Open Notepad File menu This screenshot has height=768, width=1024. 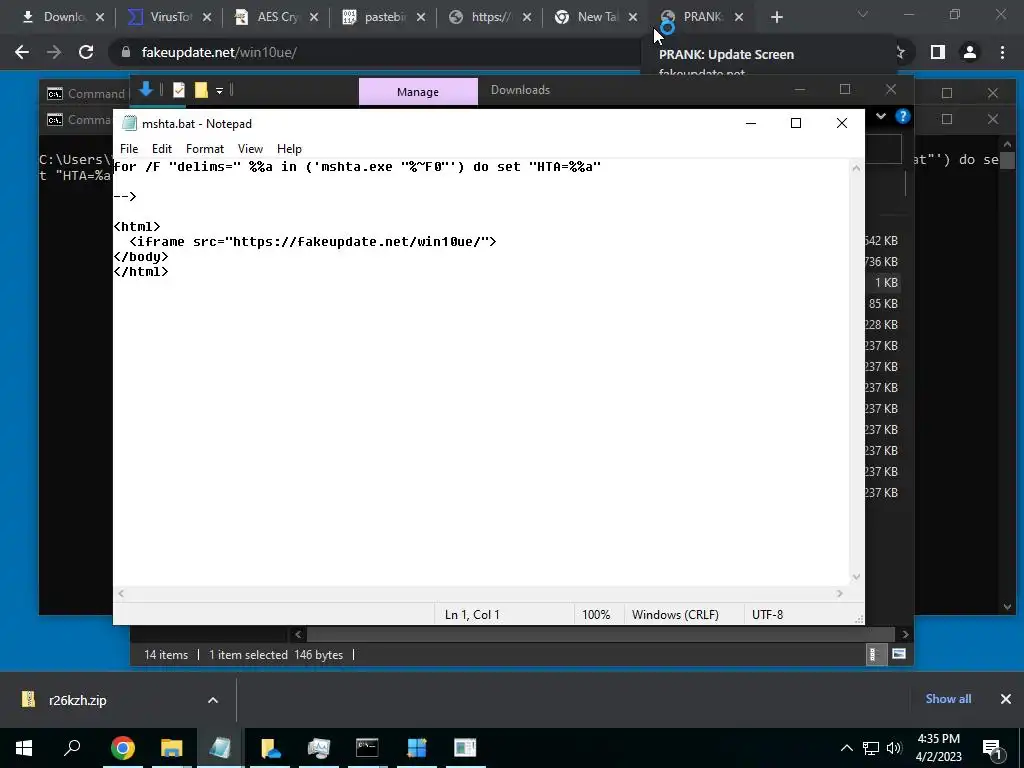click(x=129, y=149)
